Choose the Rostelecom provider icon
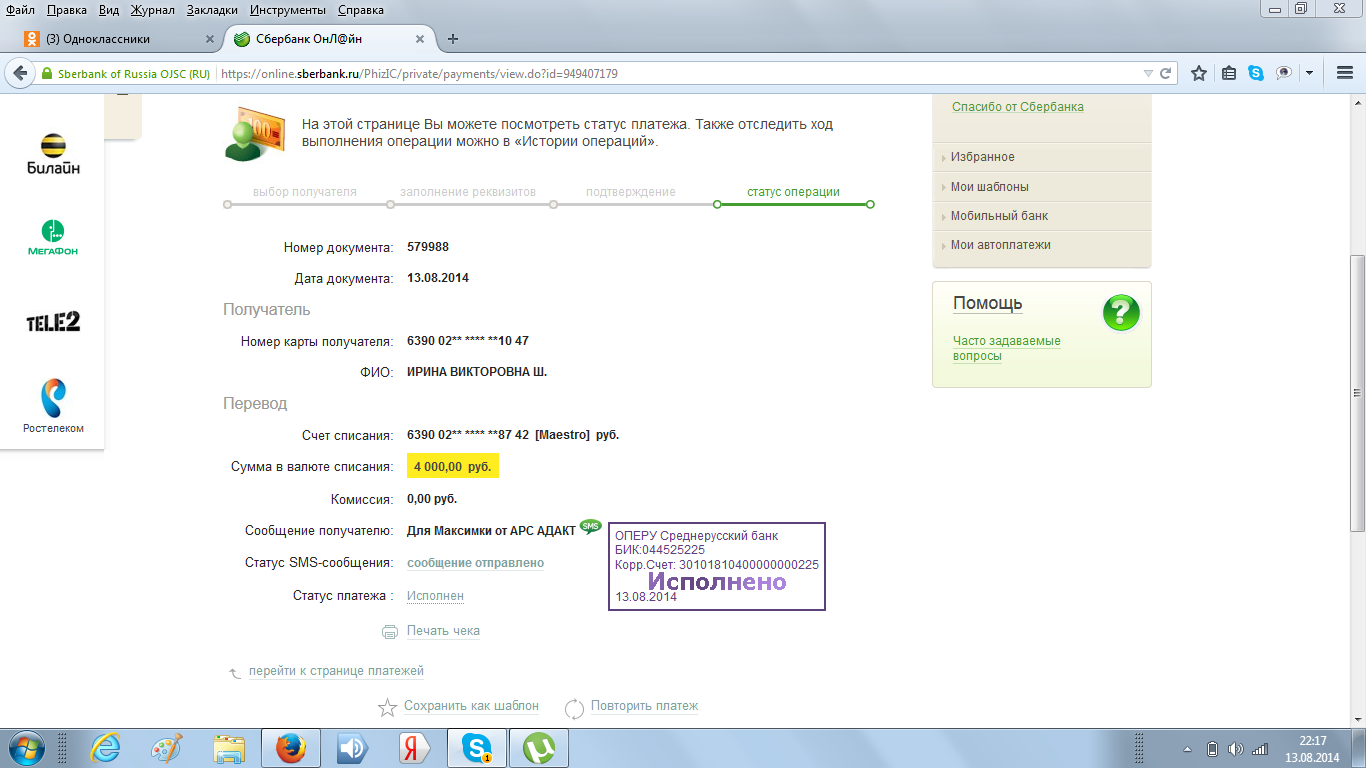 click(x=53, y=405)
